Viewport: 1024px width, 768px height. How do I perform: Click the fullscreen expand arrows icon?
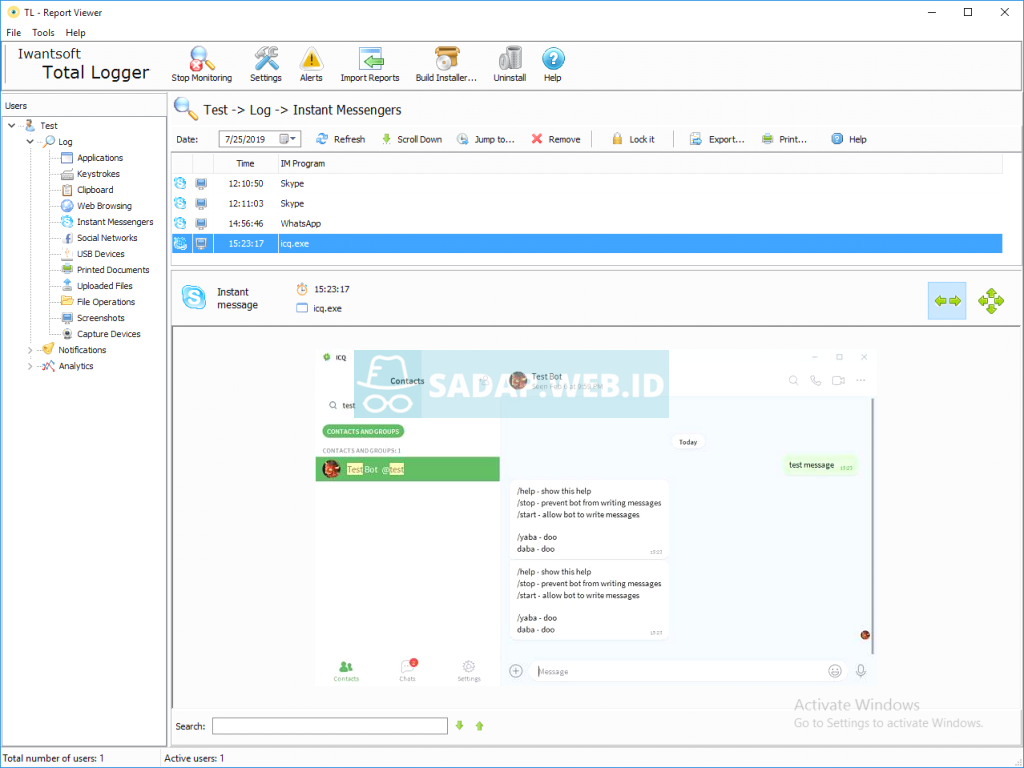click(x=991, y=301)
